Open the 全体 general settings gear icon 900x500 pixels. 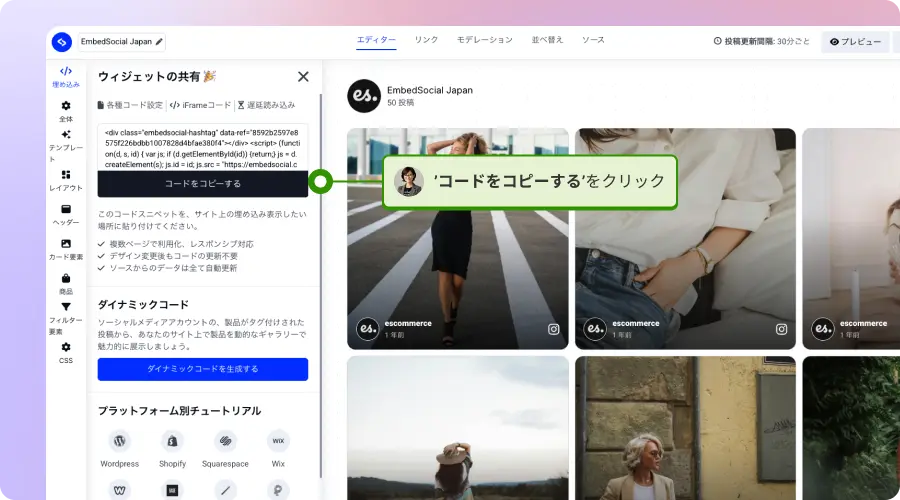click(66, 106)
